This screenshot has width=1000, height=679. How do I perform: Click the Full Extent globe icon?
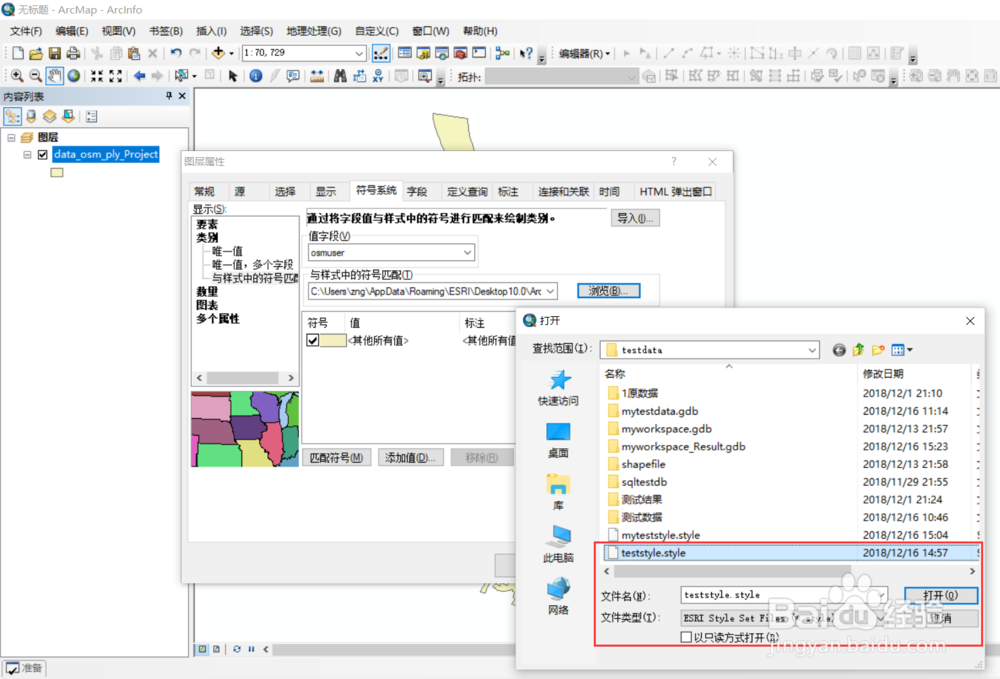(72, 75)
